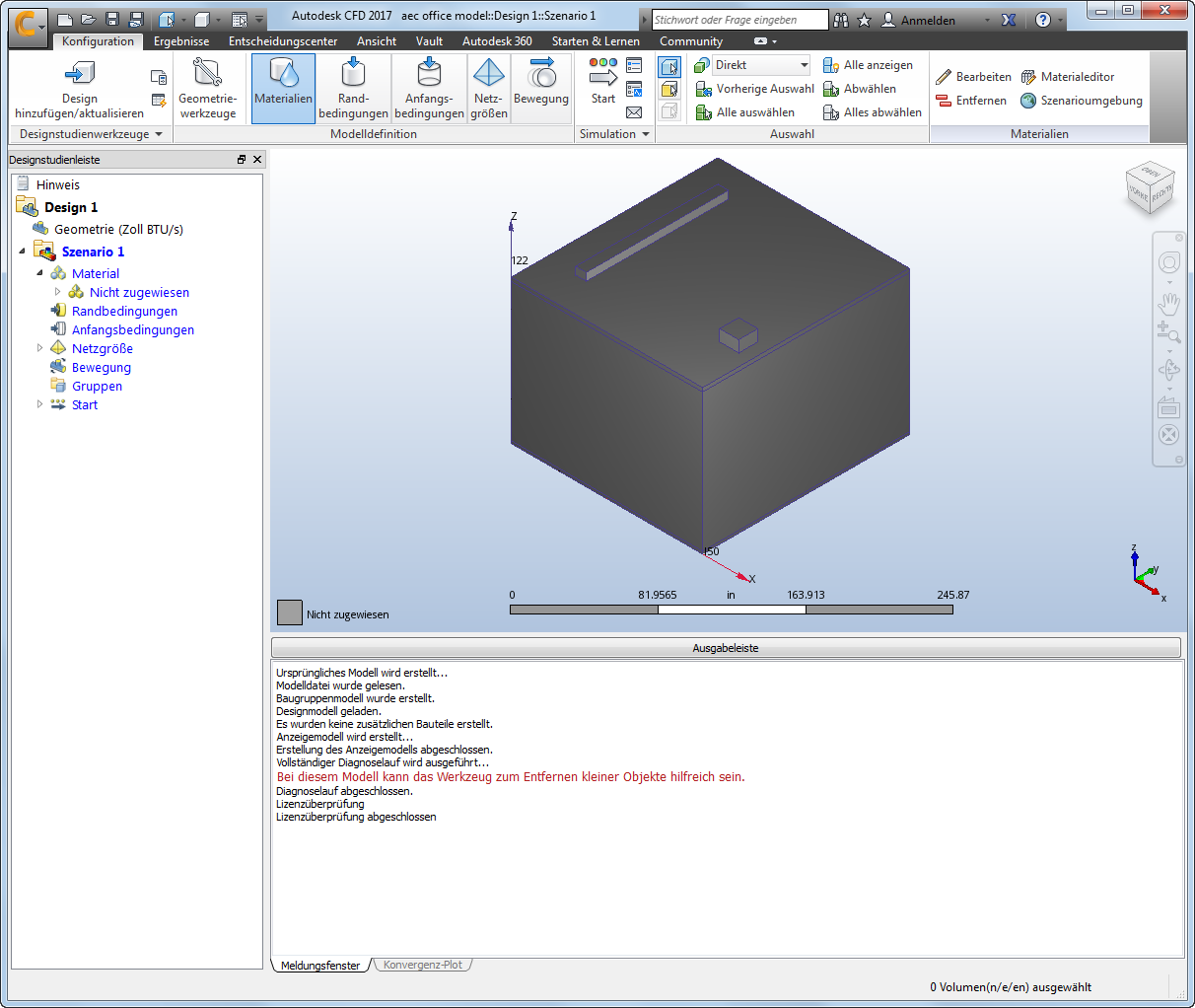1195x1008 pixels.
Task: Click Entfernen material icon
Action: click(x=944, y=101)
